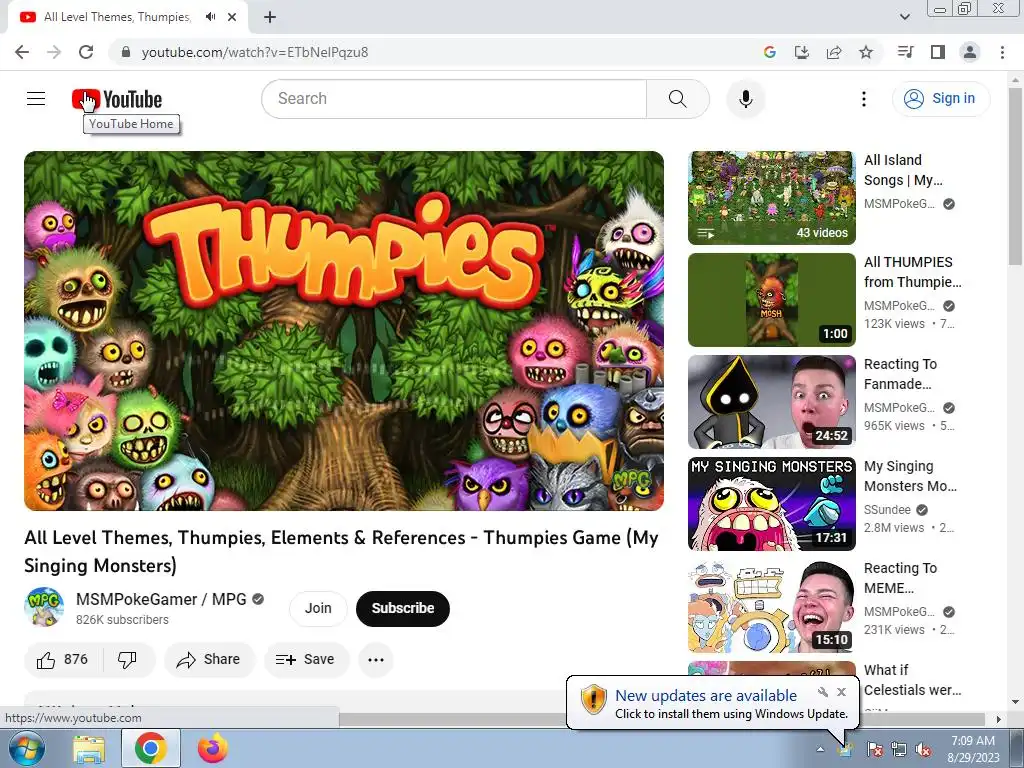This screenshot has height=768, width=1024.
Task: Click the horizontal scrollbar right arrow
Action: [999, 719]
